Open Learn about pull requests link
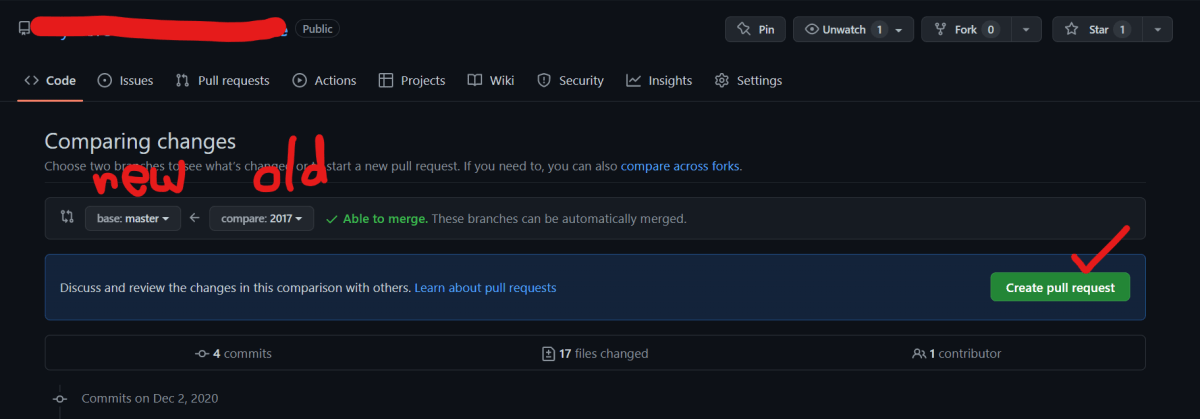This screenshot has width=1200, height=419. [485, 287]
